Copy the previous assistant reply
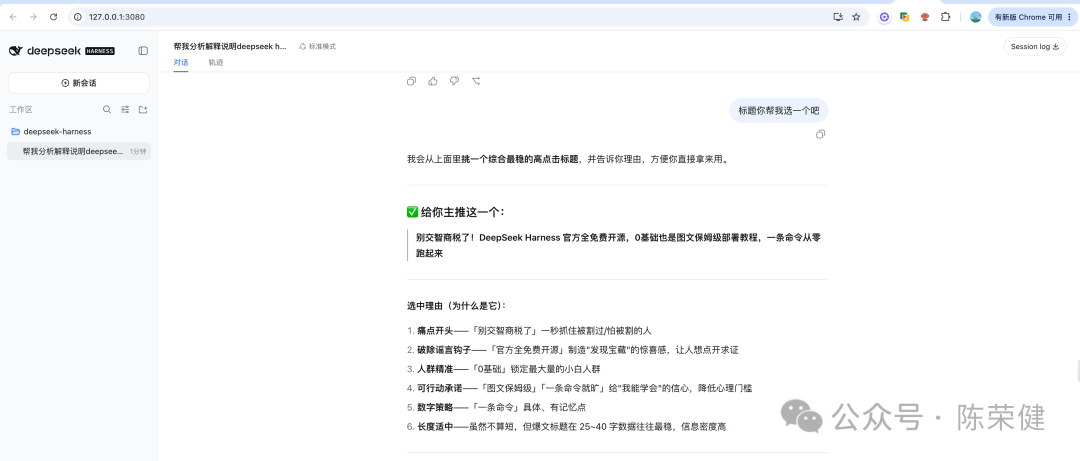1080x461 pixels. click(x=411, y=81)
